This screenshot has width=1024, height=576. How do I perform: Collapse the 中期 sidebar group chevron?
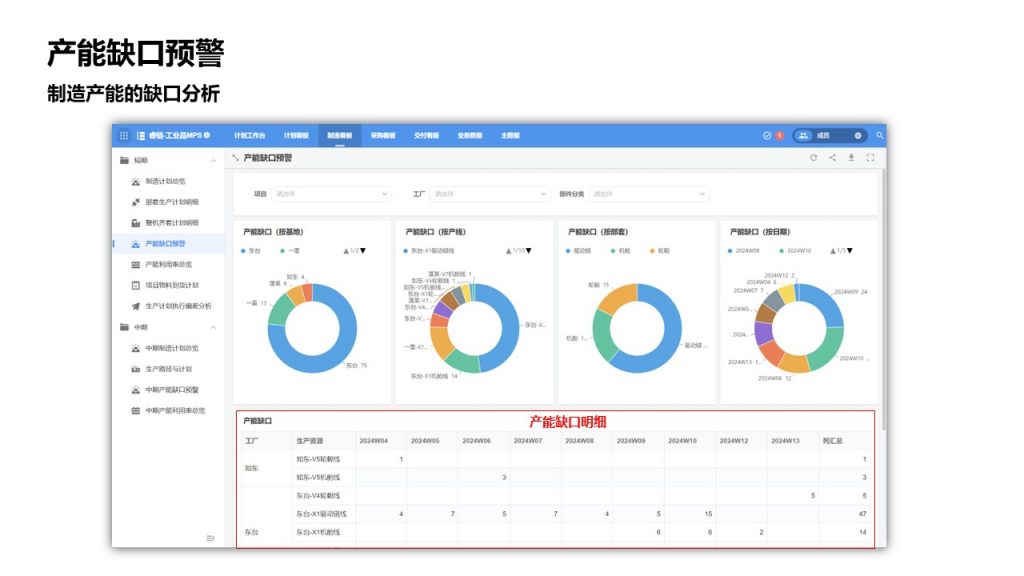[213, 327]
